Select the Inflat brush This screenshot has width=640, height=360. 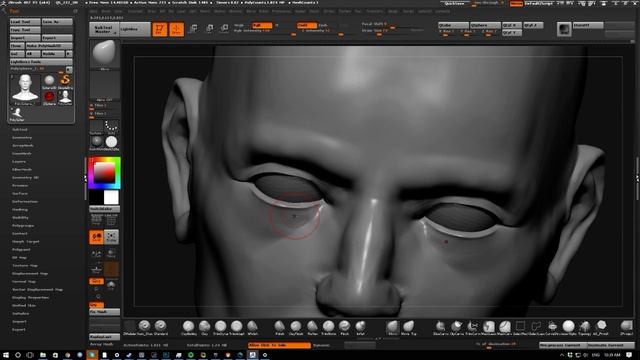360,327
